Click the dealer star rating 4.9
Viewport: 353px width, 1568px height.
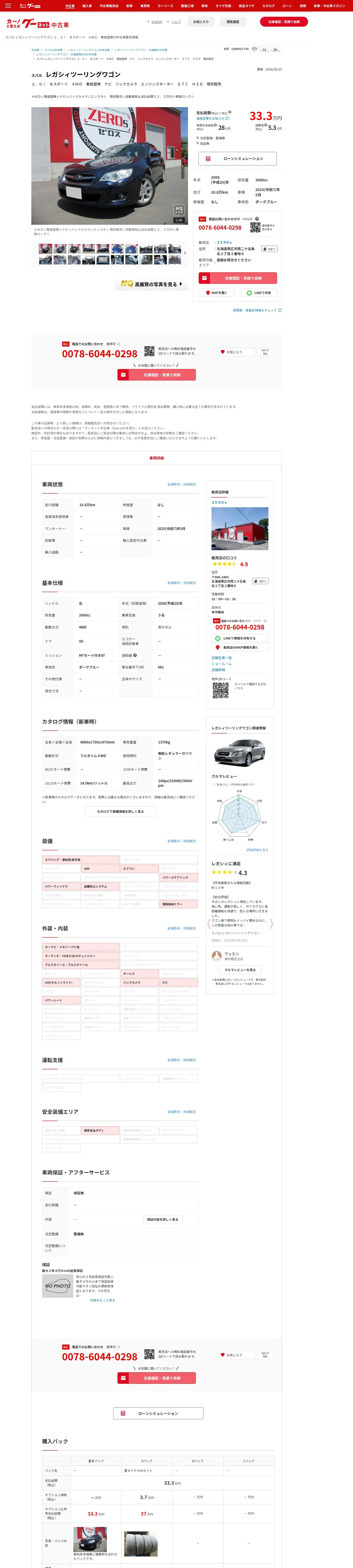point(230,564)
